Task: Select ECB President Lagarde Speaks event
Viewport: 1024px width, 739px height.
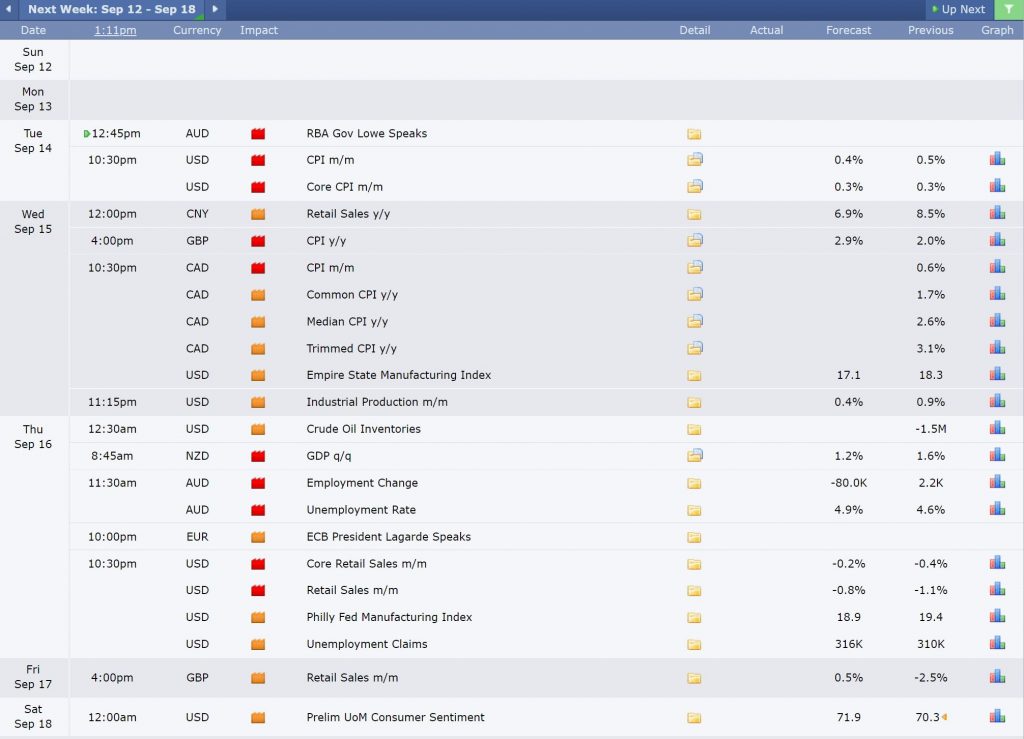Action: [389, 537]
